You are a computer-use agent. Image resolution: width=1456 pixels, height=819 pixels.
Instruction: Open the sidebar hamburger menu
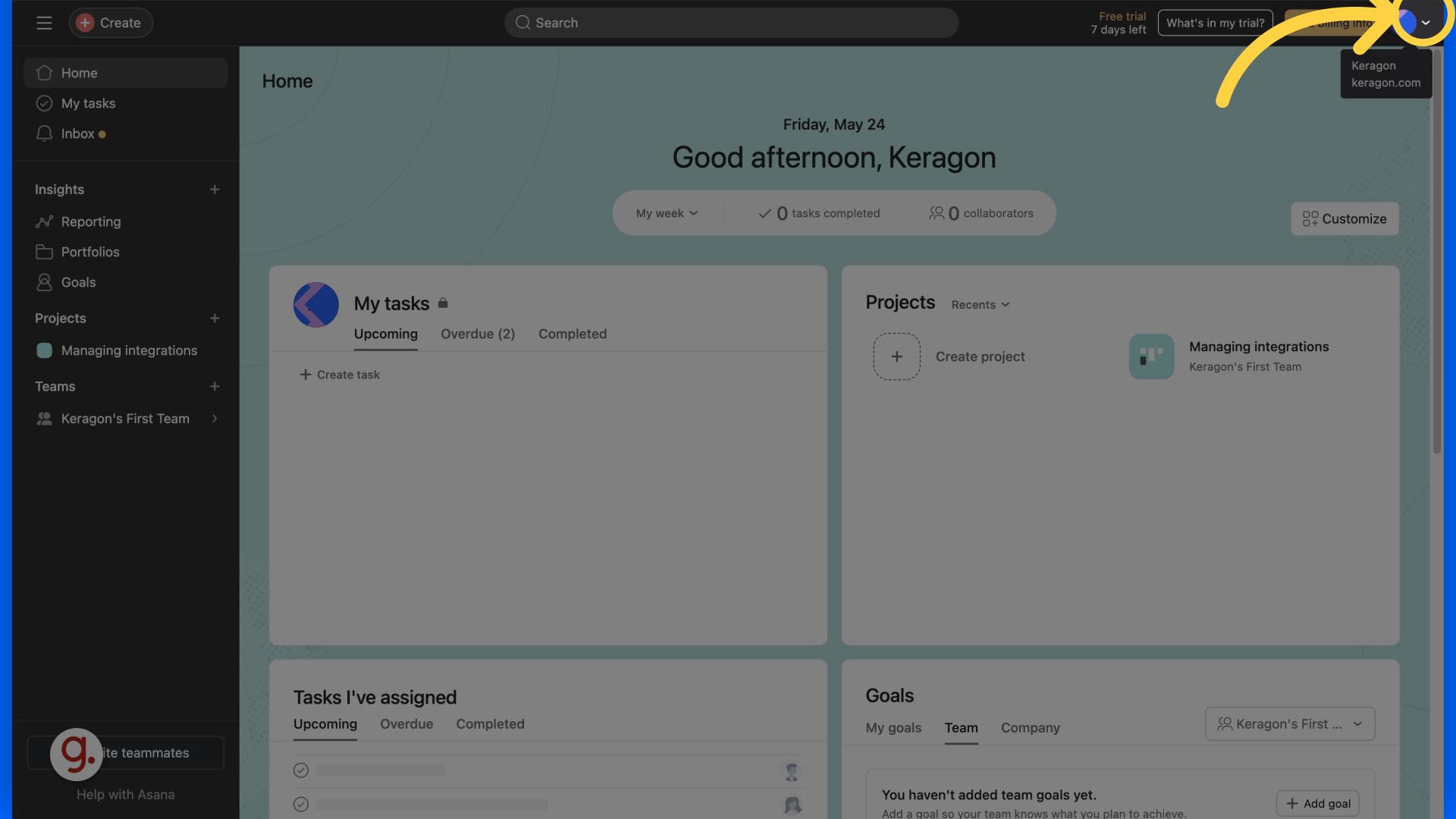click(x=44, y=23)
